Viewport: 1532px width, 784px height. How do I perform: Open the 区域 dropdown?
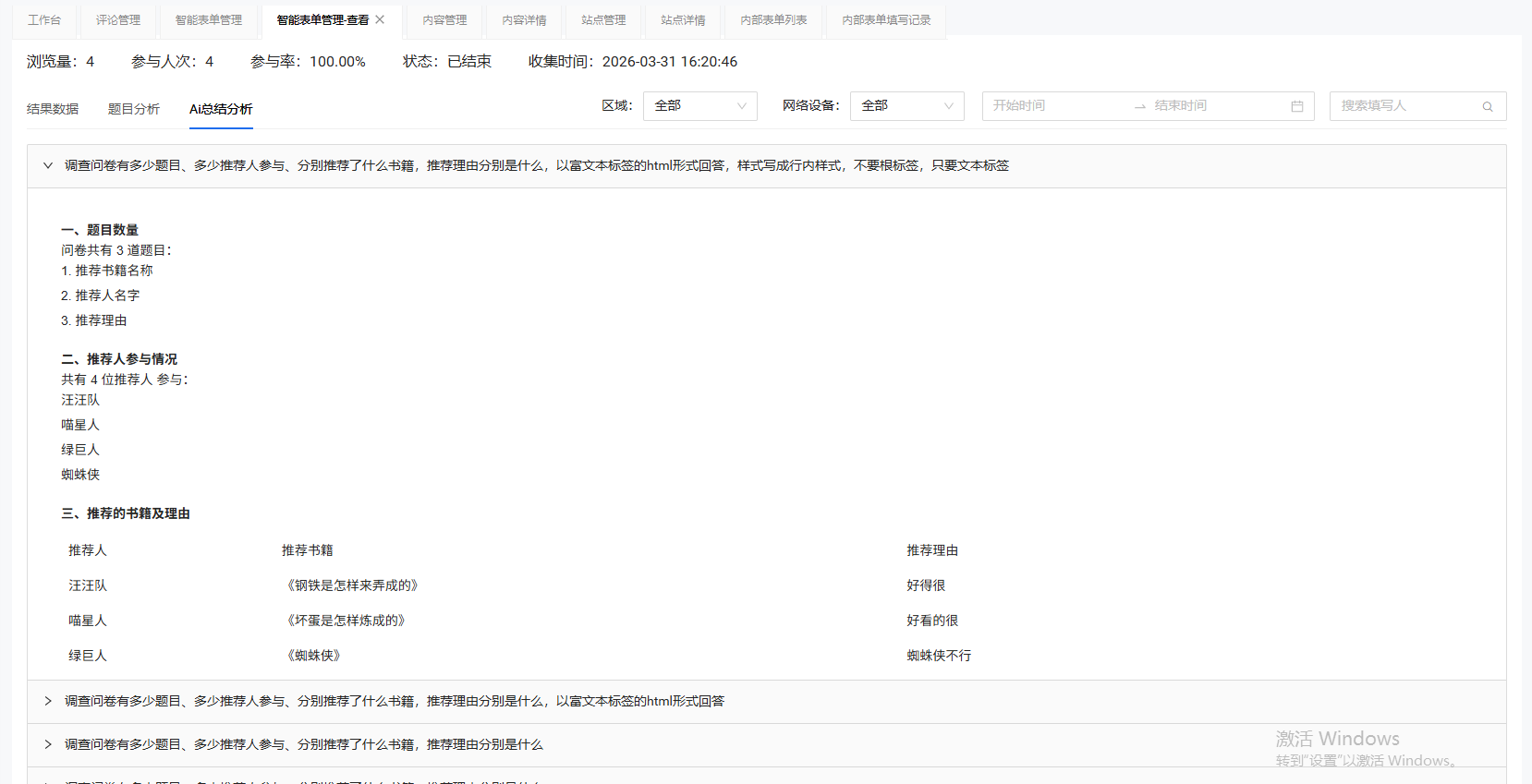[699, 106]
